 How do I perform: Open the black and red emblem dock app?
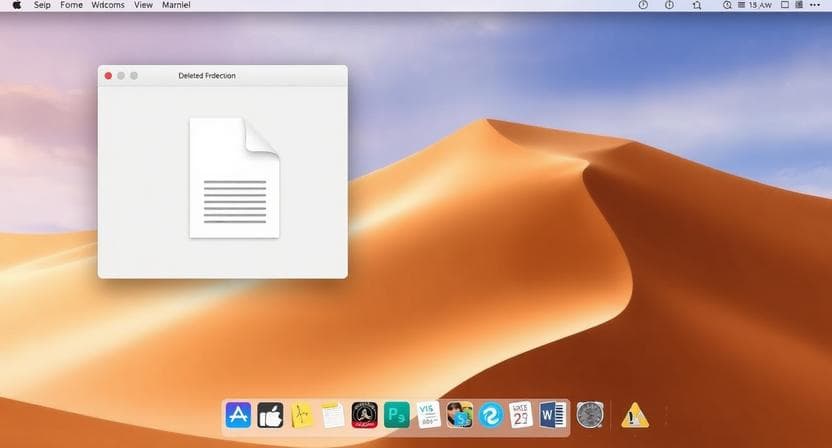point(365,415)
